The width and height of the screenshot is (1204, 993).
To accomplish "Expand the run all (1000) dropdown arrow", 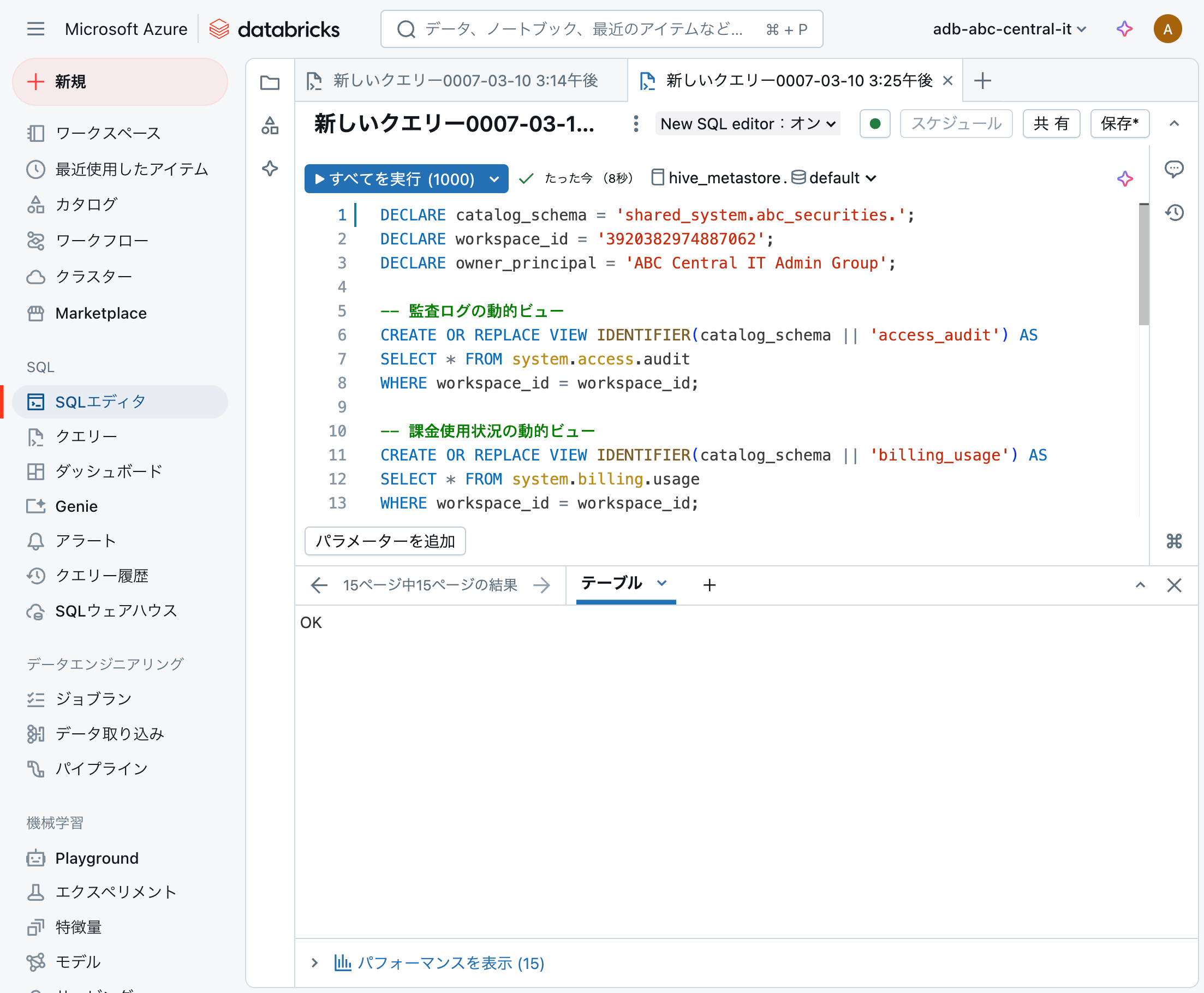I will [494, 179].
